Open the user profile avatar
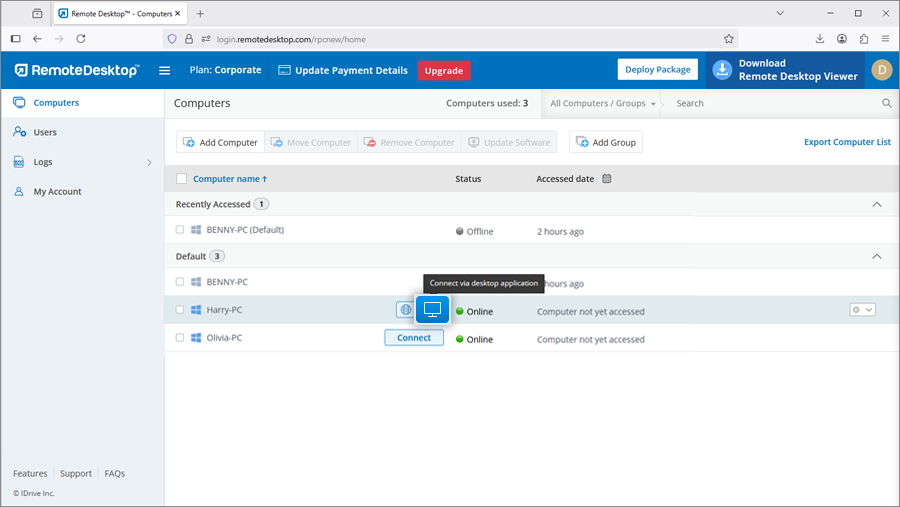900x507 pixels. pos(881,70)
